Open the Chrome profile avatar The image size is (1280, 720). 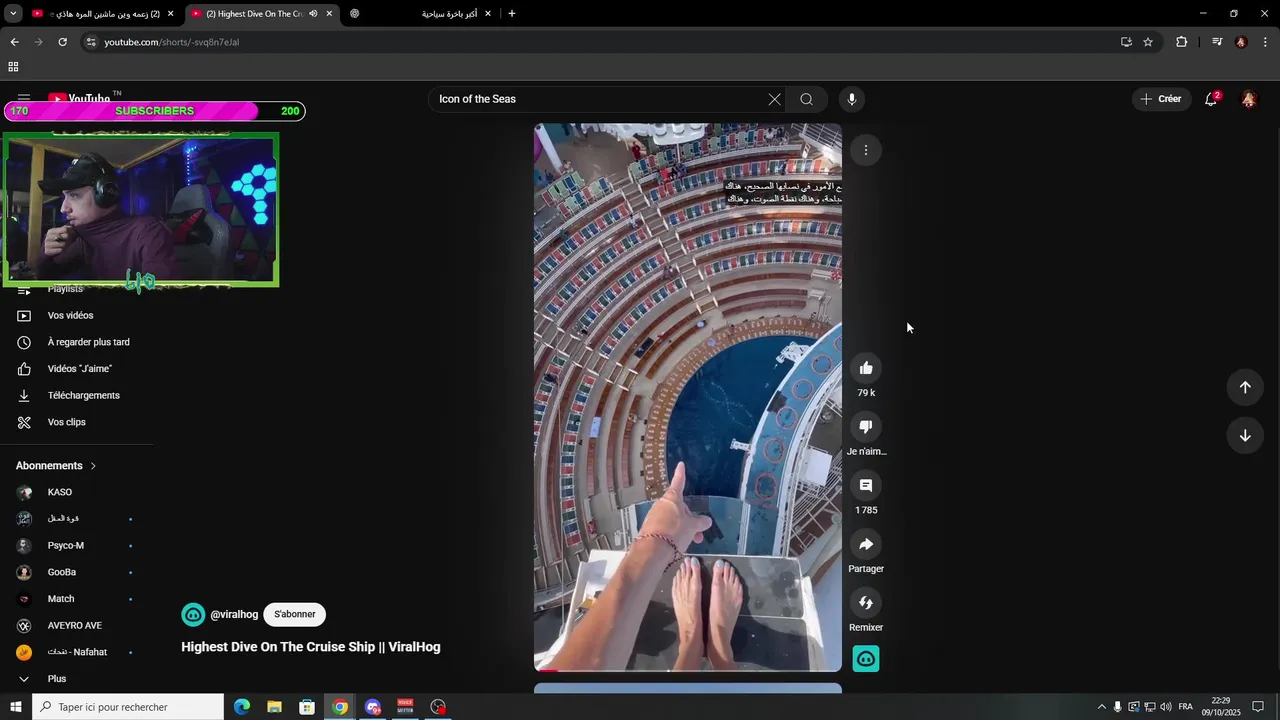[x=1241, y=42]
